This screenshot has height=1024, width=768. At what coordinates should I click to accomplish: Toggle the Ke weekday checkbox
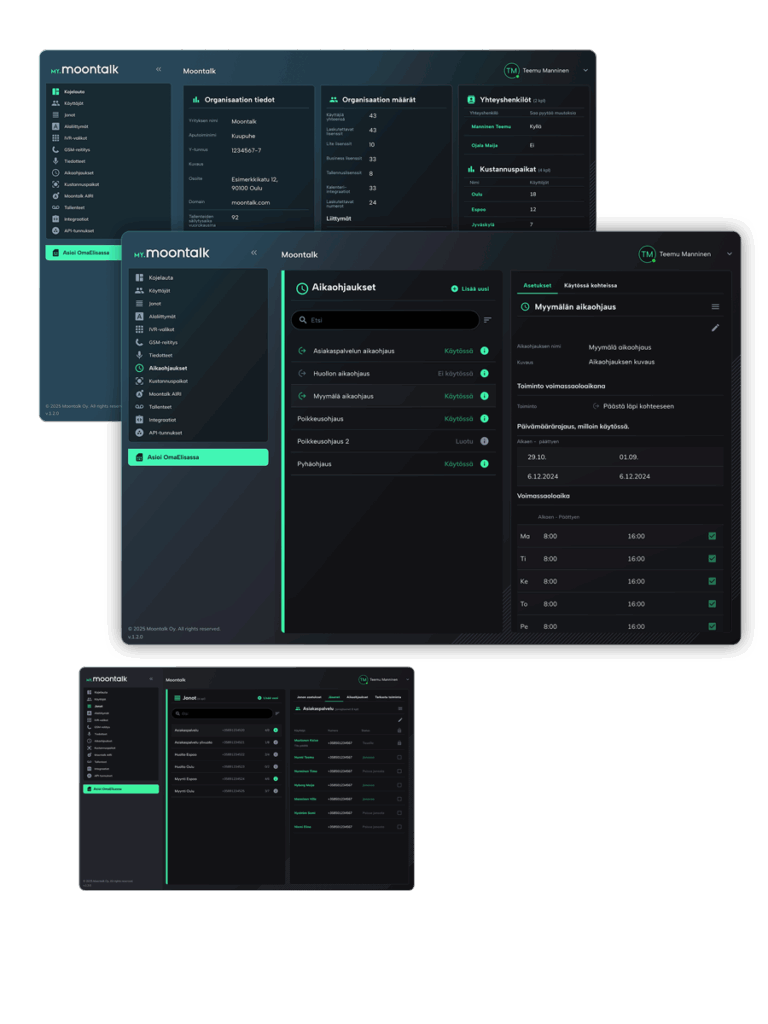[x=712, y=581]
